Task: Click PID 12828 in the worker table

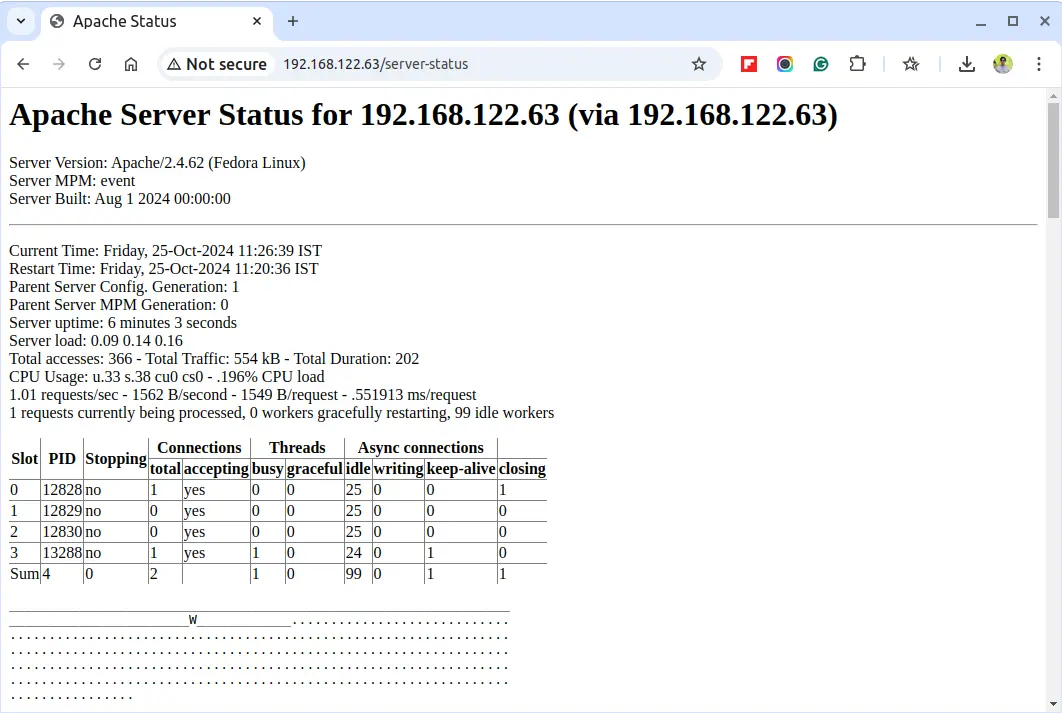Action: click(x=61, y=489)
